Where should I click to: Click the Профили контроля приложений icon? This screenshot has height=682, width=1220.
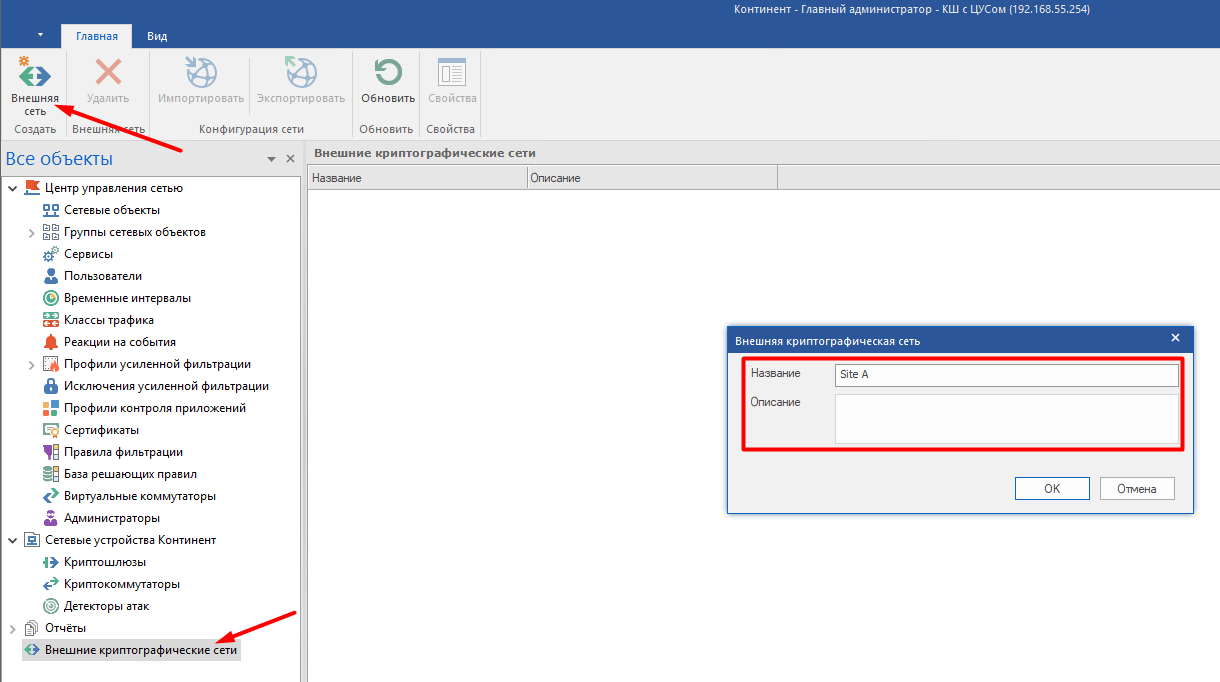(x=51, y=408)
